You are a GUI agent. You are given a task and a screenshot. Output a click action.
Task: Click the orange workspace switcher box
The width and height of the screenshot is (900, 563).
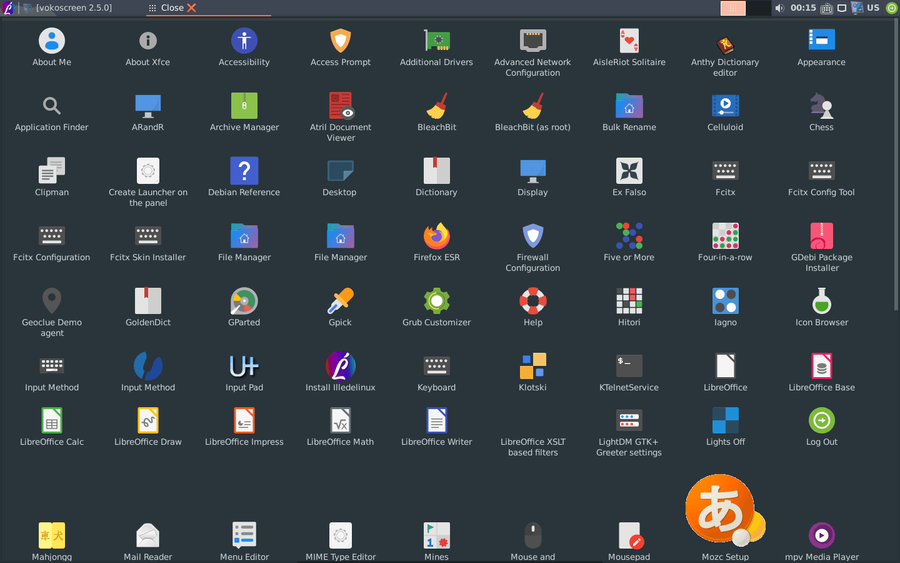(733, 8)
